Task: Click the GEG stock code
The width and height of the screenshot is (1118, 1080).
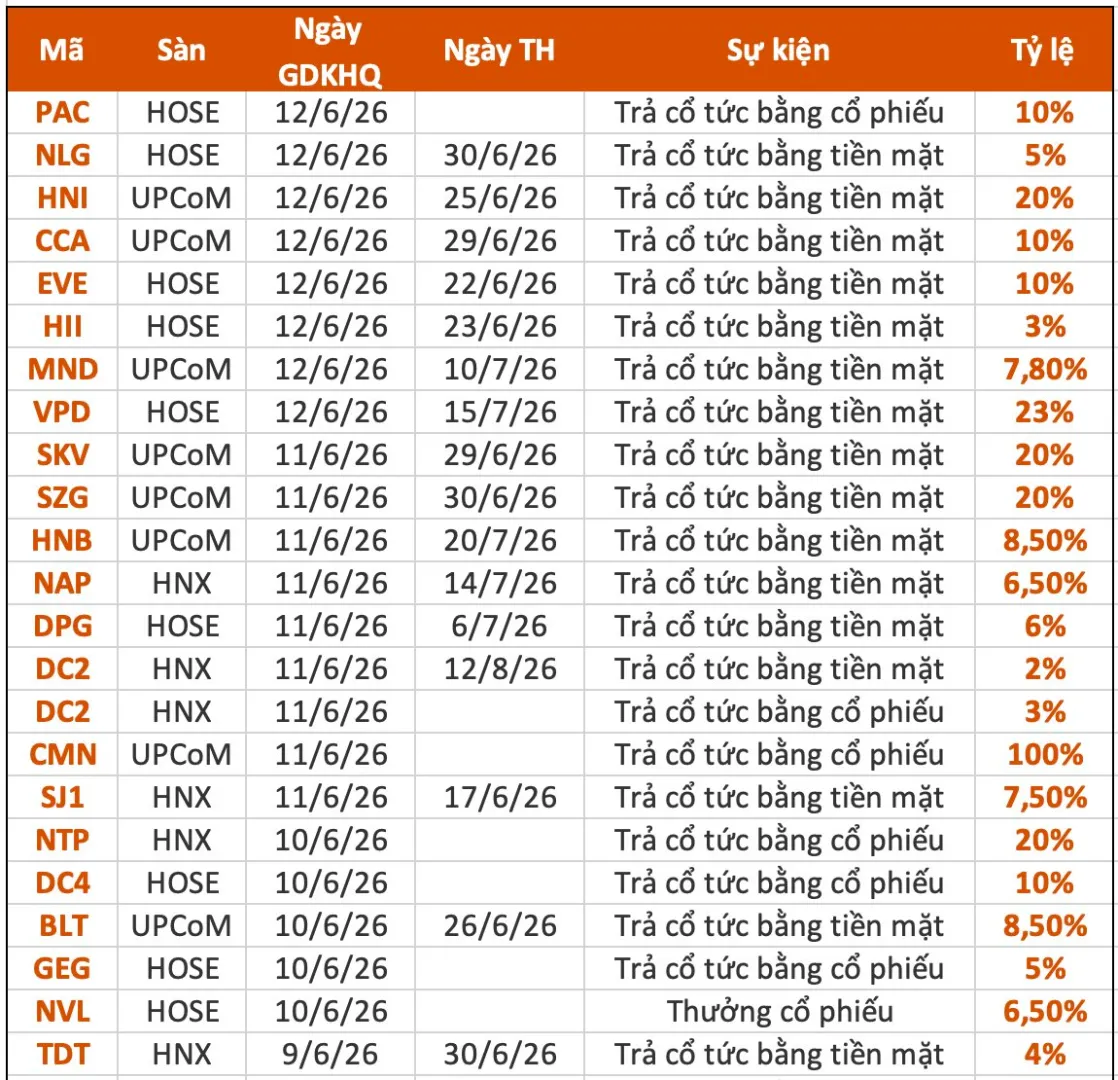Action: [x=63, y=968]
